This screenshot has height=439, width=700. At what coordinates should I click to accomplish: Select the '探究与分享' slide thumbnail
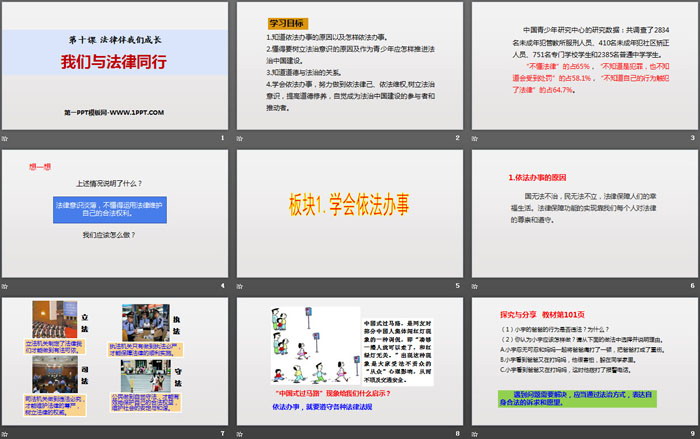pos(584,358)
